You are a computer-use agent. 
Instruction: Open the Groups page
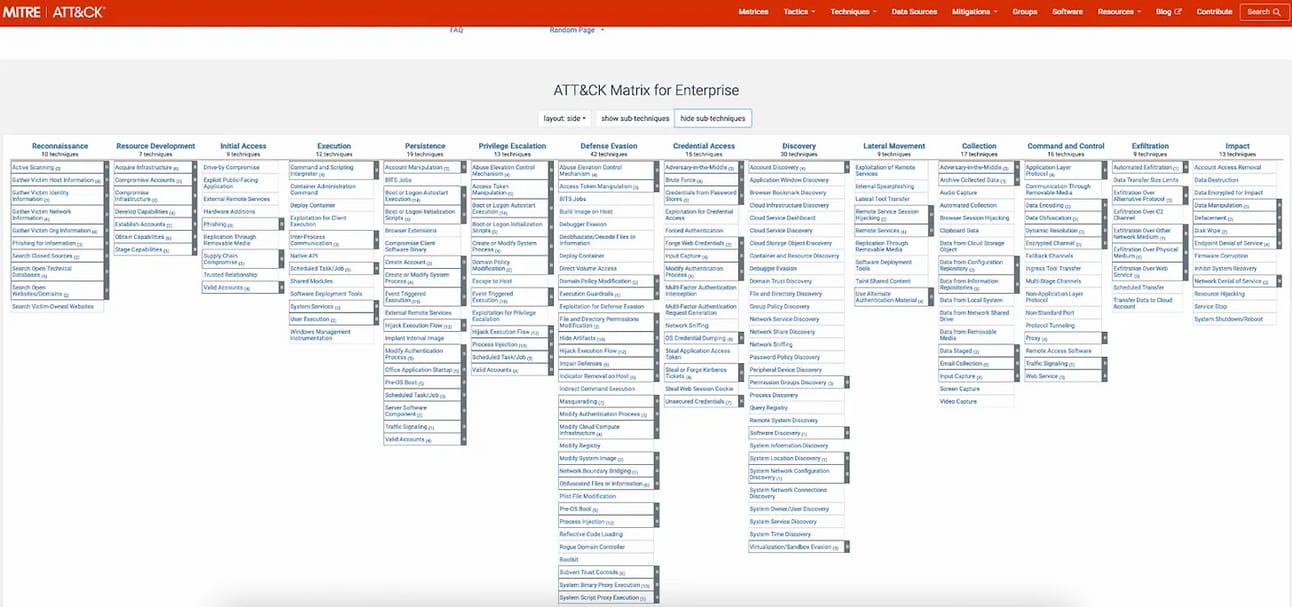click(x=1024, y=12)
